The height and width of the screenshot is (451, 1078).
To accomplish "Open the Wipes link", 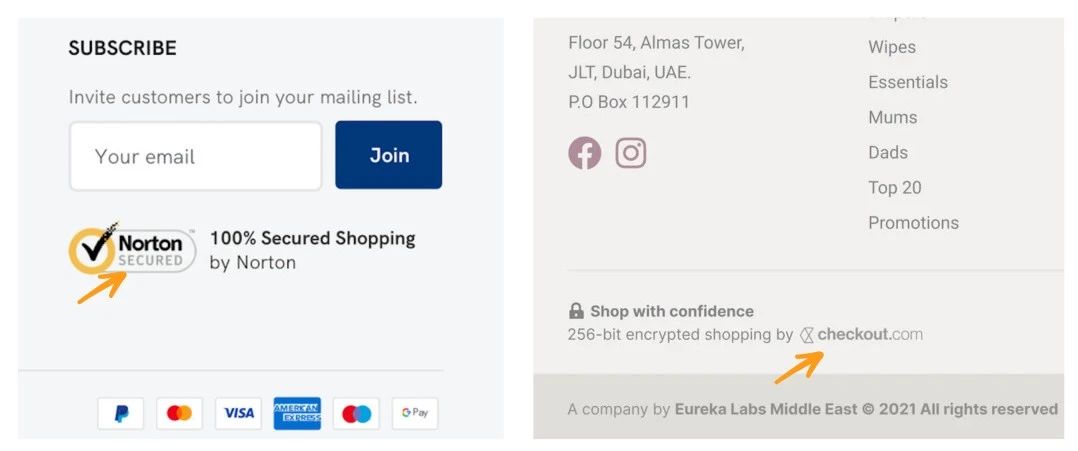I will (x=892, y=47).
